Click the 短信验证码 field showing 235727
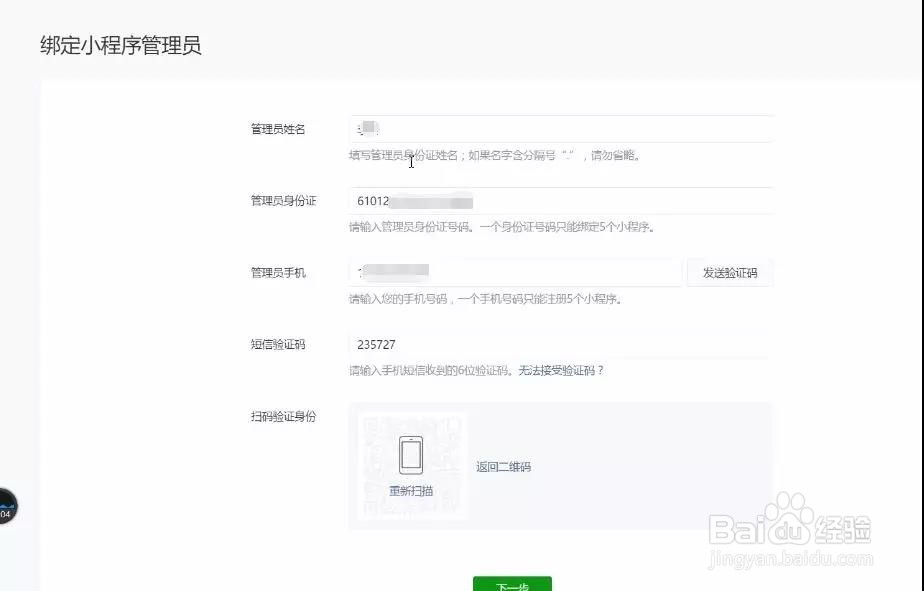This screenshot has width=924, height=591. [560, 344]
